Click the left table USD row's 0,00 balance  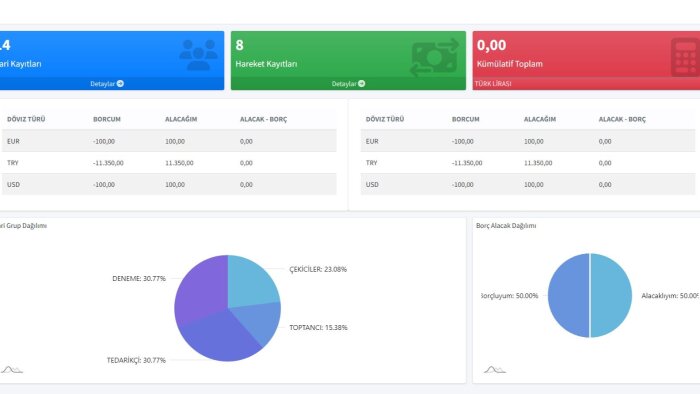[x=246, y=184]
